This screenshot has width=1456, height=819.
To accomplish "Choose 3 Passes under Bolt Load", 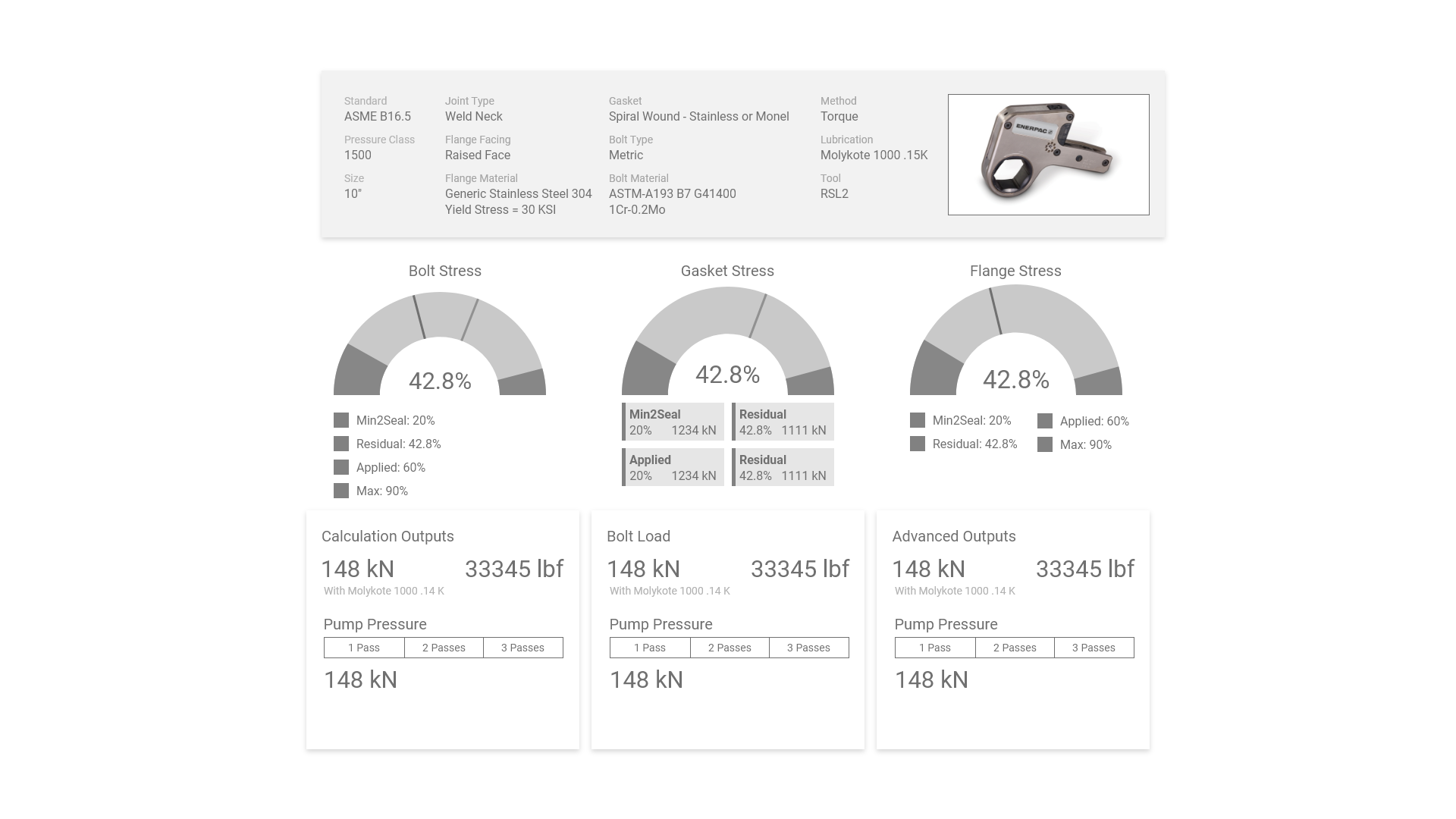I will pyautogui.click(x=808, y=648).
